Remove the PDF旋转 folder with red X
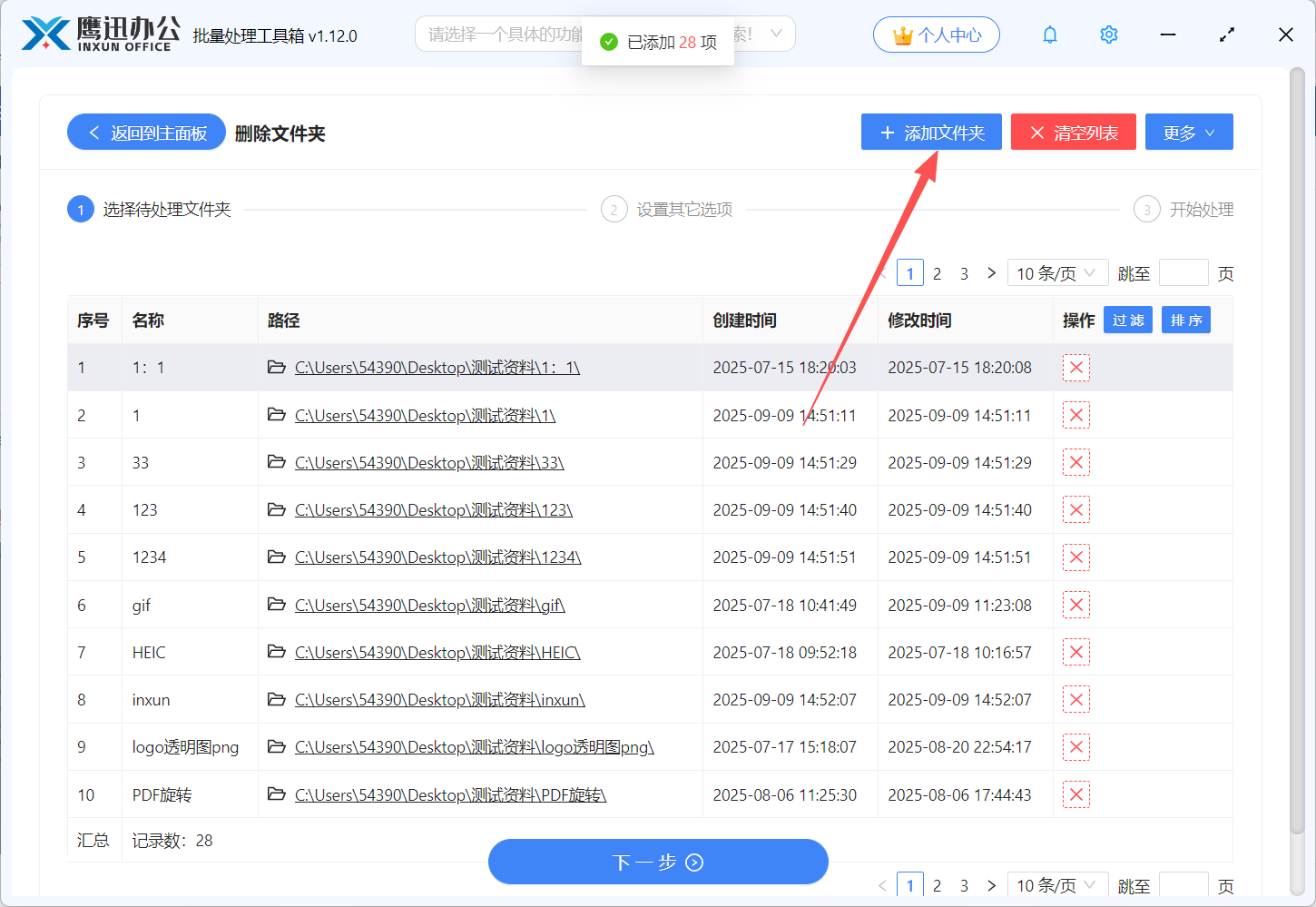This screenshot has width=1316, height=907. (1075, 794)
